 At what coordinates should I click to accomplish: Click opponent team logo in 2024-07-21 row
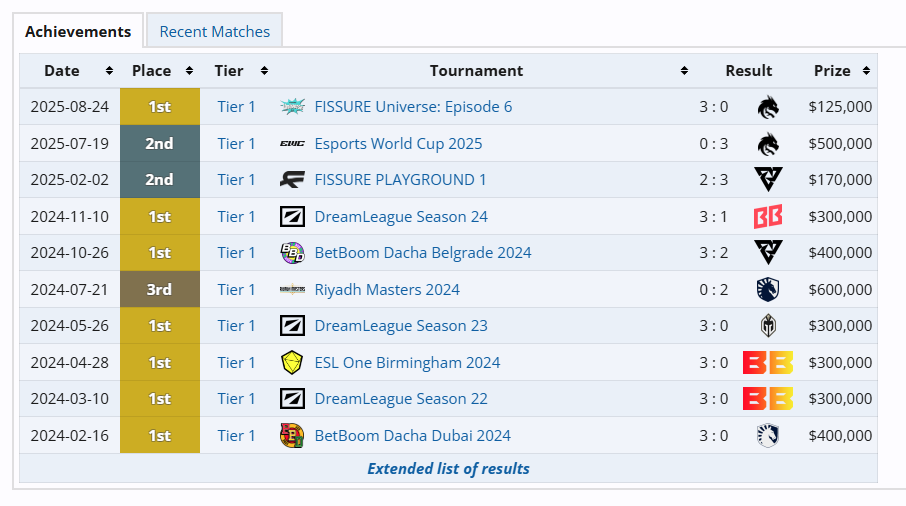tap(768, 290)
